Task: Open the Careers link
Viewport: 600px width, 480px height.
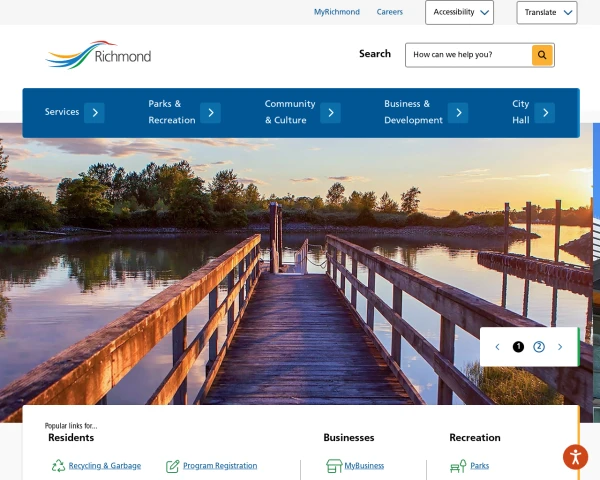Action: [x=390, y=12]
